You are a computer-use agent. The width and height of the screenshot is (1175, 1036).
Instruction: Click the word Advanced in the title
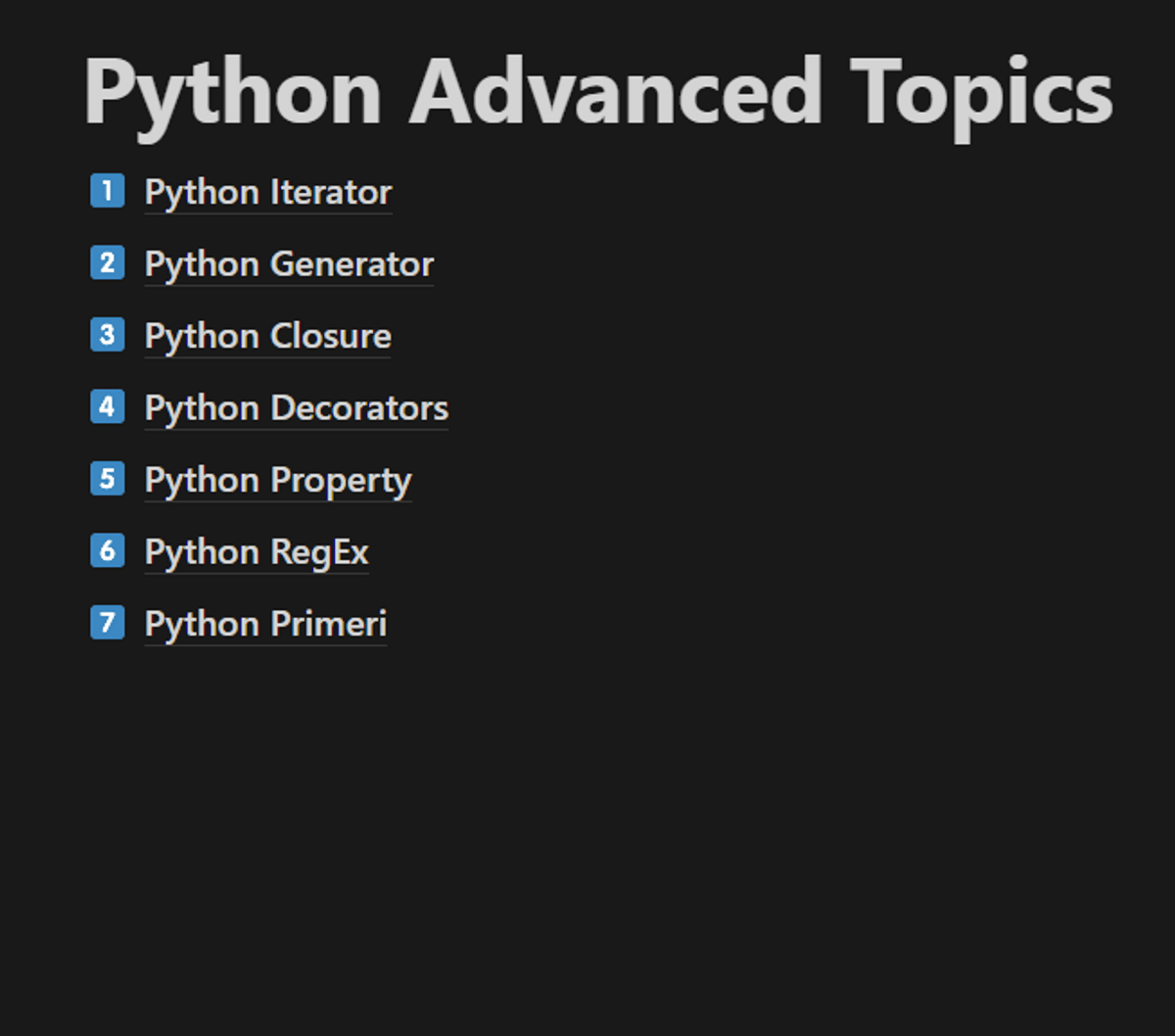[615, 93]
